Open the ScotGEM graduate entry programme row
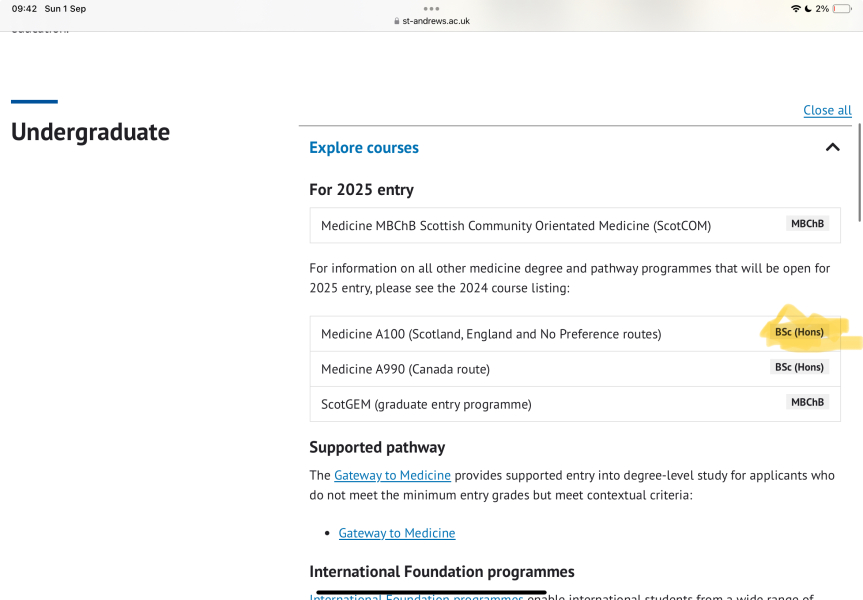 424,402
